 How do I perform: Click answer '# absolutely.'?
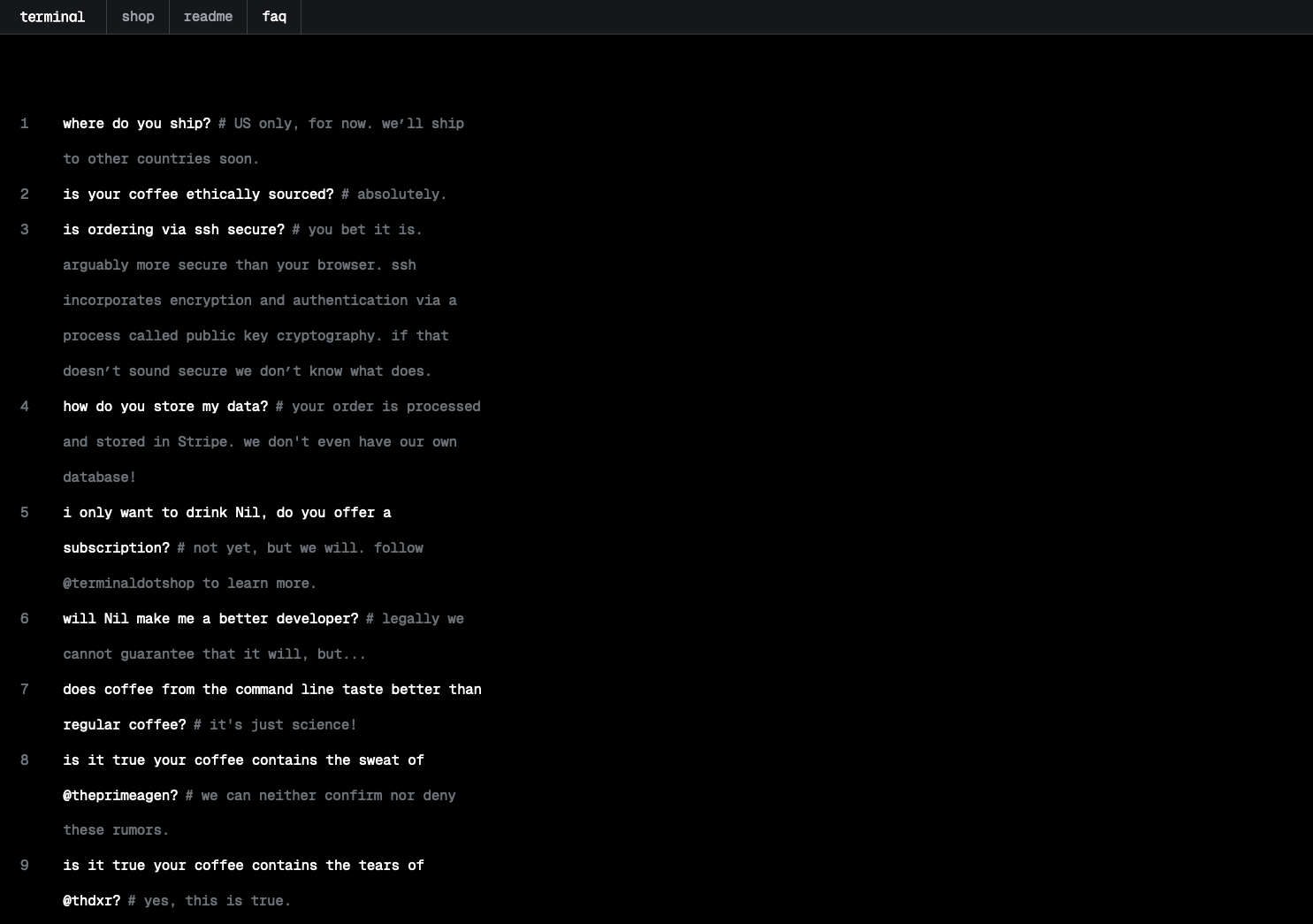pyautogui.click(x=393, y=195)
